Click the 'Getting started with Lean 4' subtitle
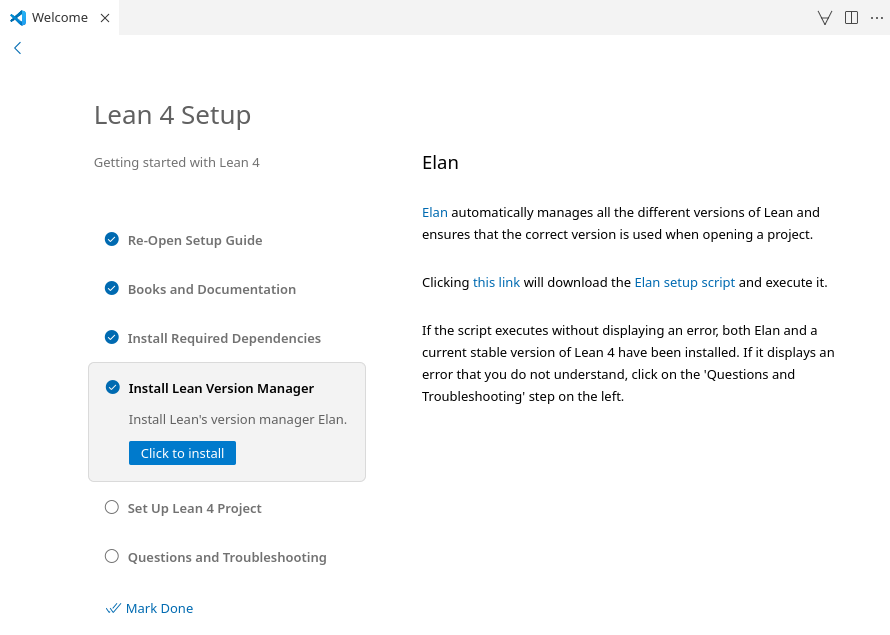 [x=177, y=163]
